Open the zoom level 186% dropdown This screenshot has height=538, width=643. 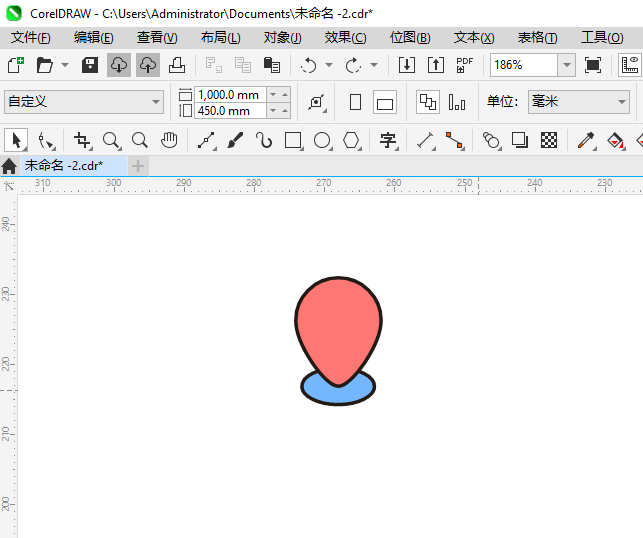click(566, 65)
